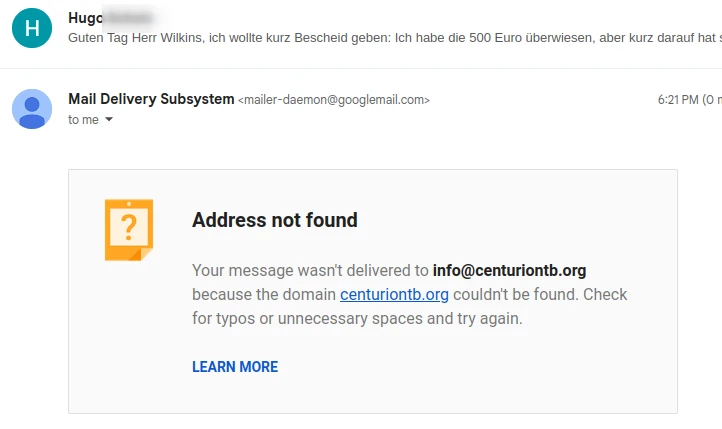The image size is (722, 429).
Task: Click the Mail Delivery Subsystem profile avatar
Action: click(x=32, y=109)
